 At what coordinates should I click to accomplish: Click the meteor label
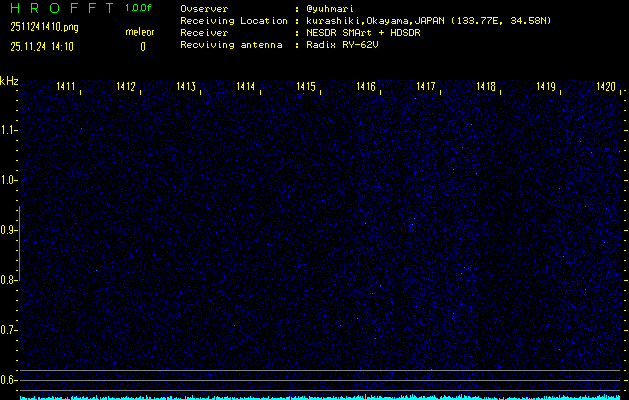point(139,32)
